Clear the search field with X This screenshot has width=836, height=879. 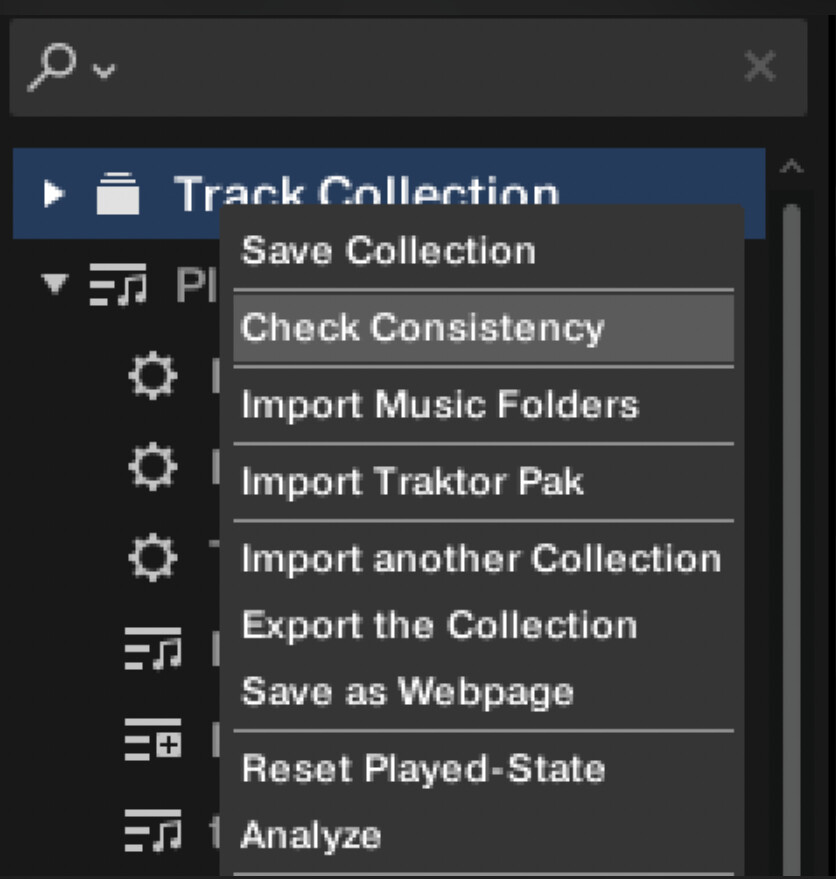pyautogui.click(x=761, y=67)
